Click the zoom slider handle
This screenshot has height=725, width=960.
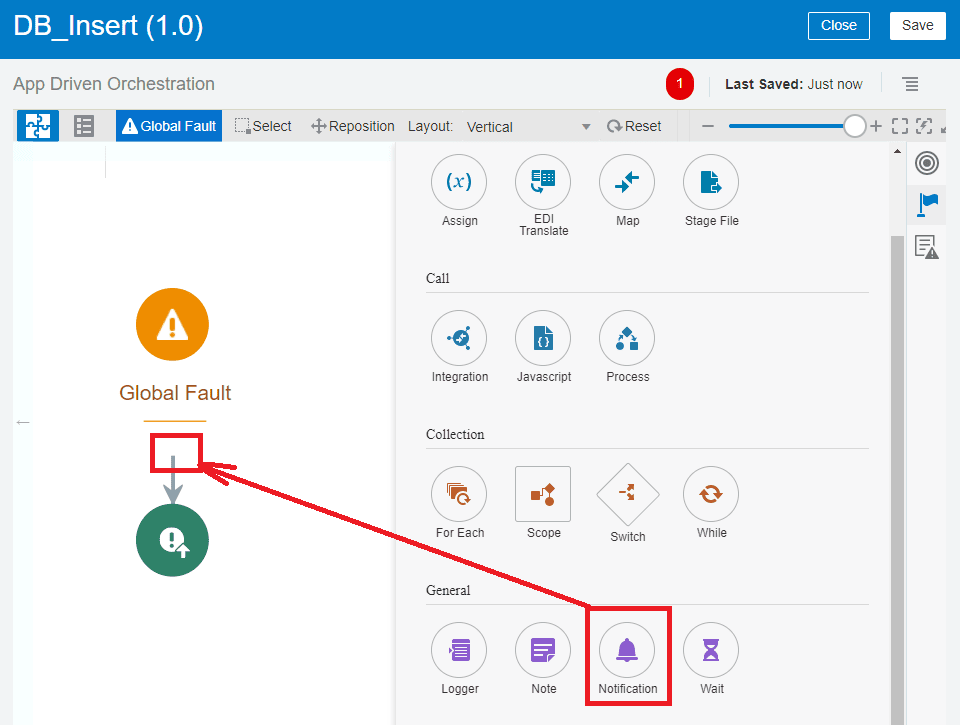tap(854, 126)
